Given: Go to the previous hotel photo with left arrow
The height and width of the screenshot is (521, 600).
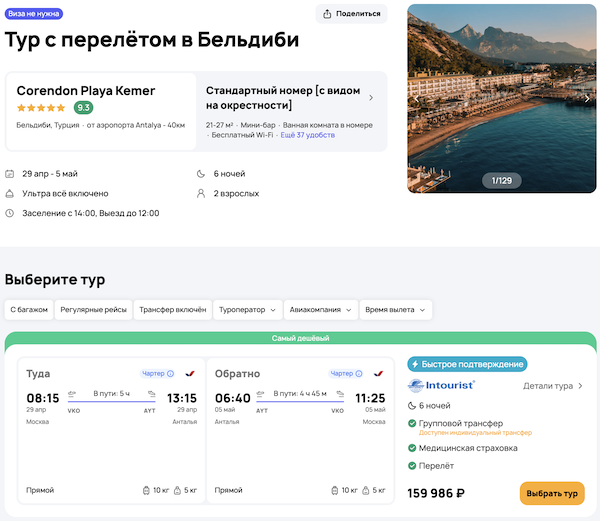Looking at the screenshot, I should 417,99.
